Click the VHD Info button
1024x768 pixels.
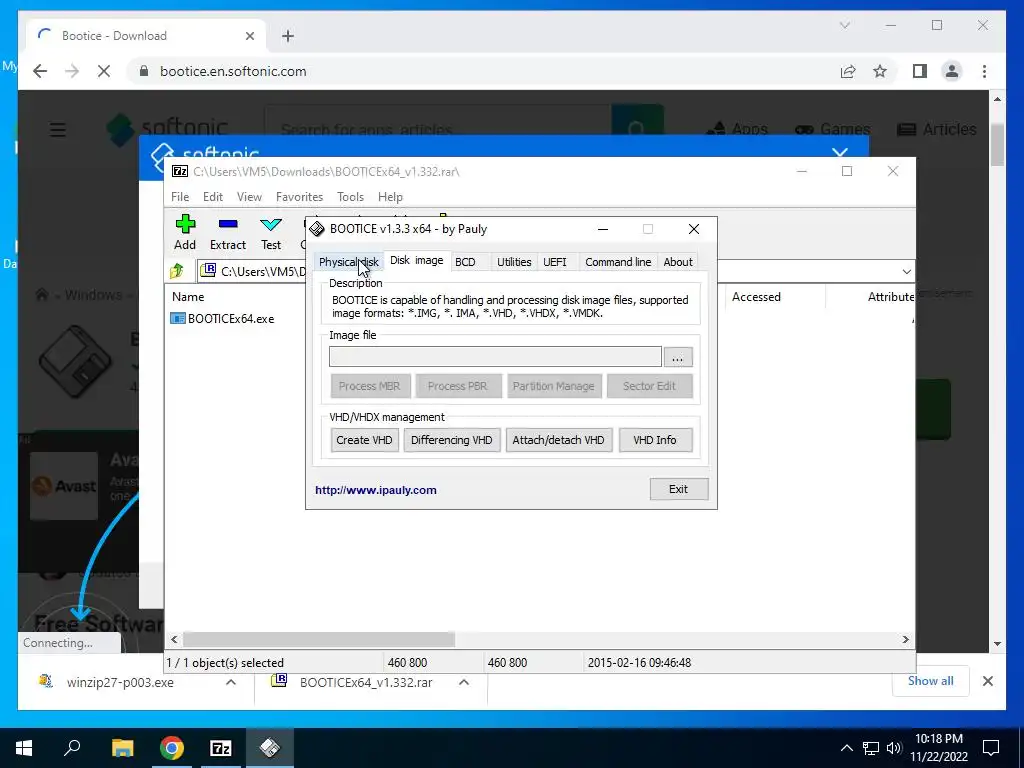(x=655, y=440)
